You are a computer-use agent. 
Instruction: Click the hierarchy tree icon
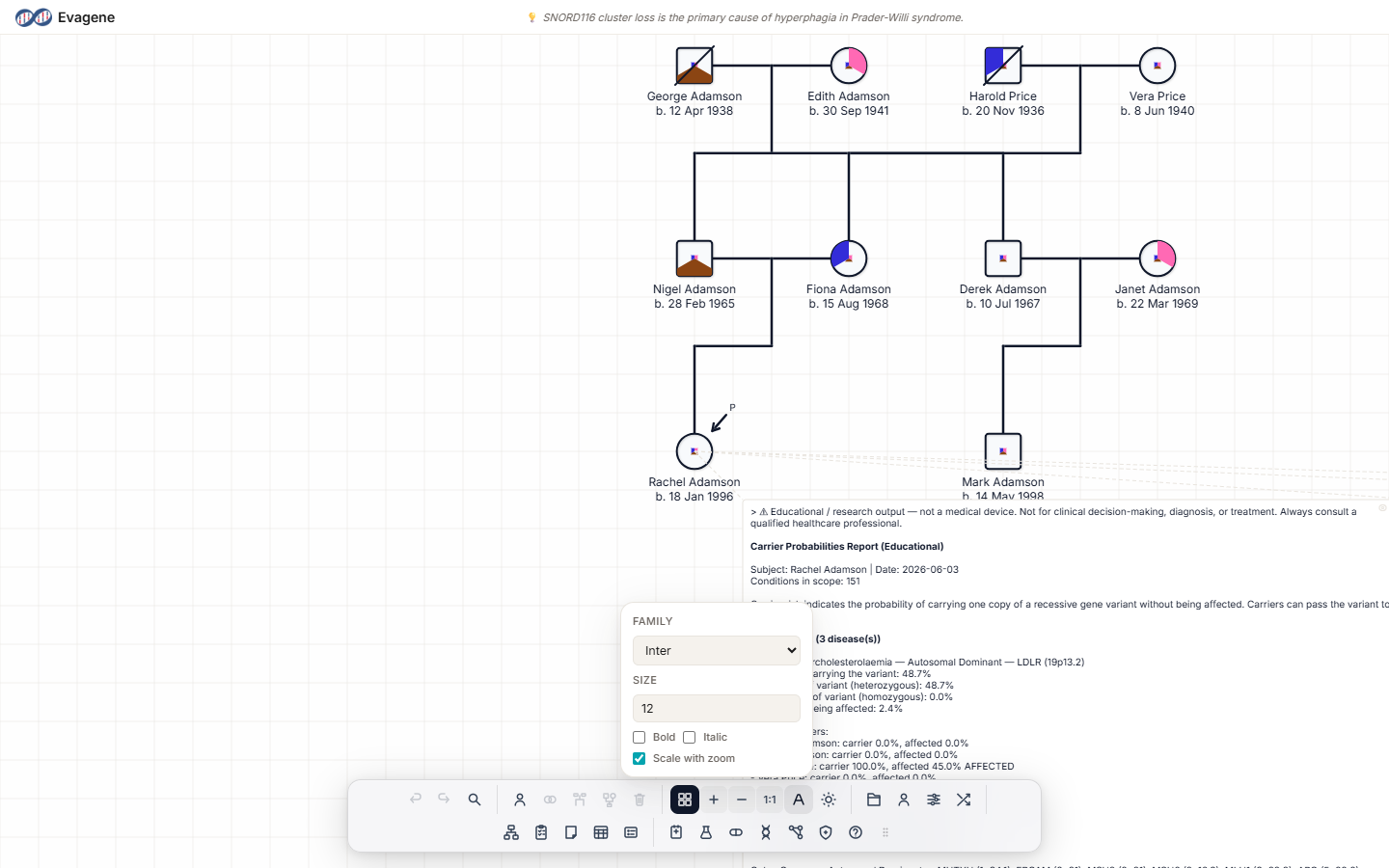click(x=511, y=832)
